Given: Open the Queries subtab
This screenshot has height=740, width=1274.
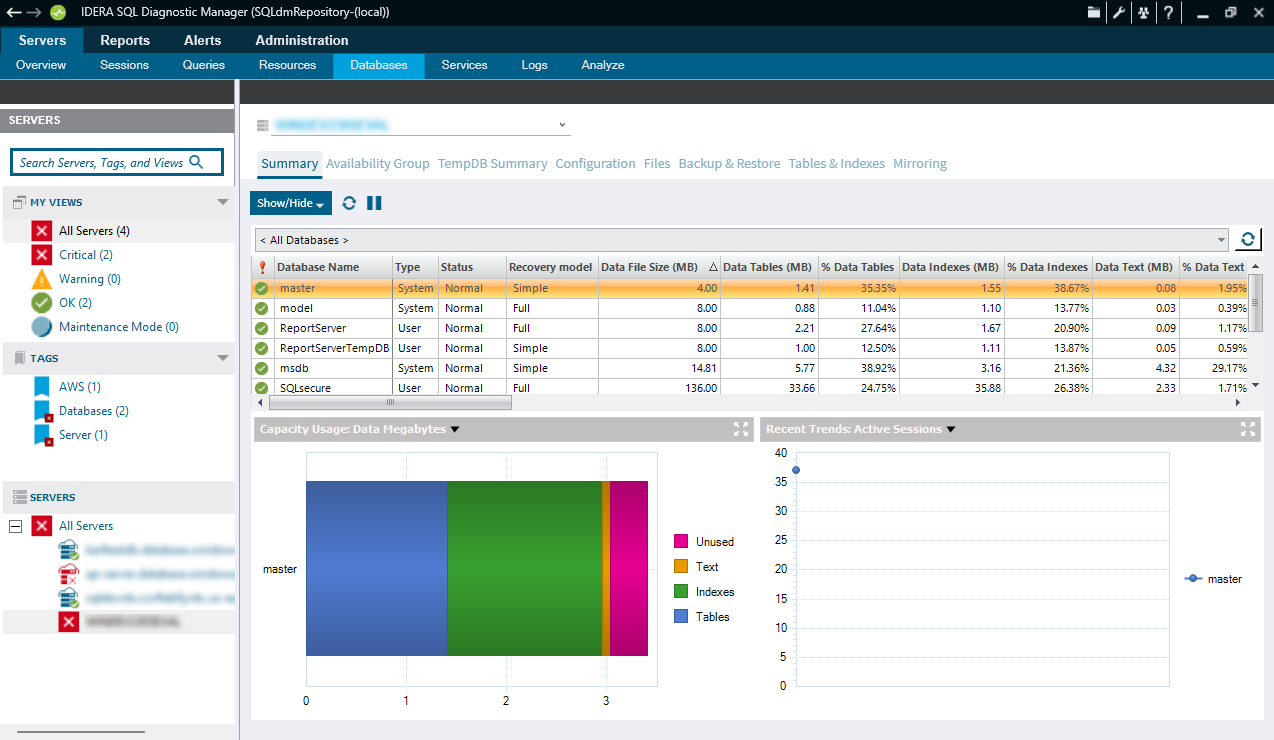Looking at the screenshot, I should click(204, 65).
